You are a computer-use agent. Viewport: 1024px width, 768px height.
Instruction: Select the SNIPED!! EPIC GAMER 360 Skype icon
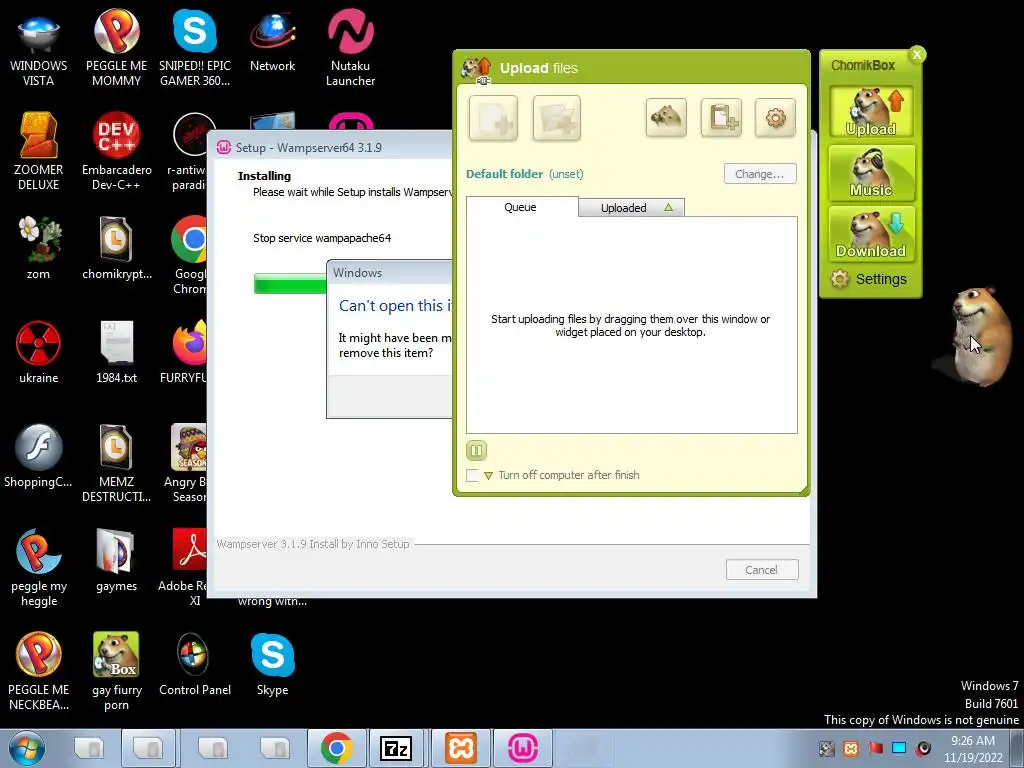click(195, 47)
